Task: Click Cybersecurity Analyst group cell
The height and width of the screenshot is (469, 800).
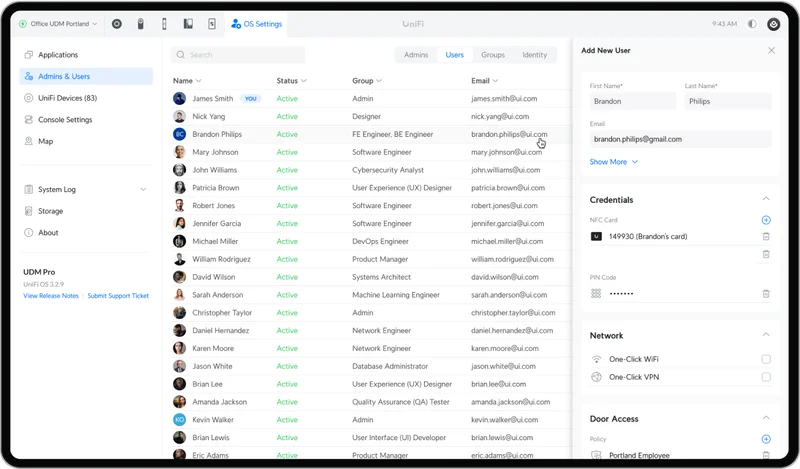Action: tap(388, 170)
